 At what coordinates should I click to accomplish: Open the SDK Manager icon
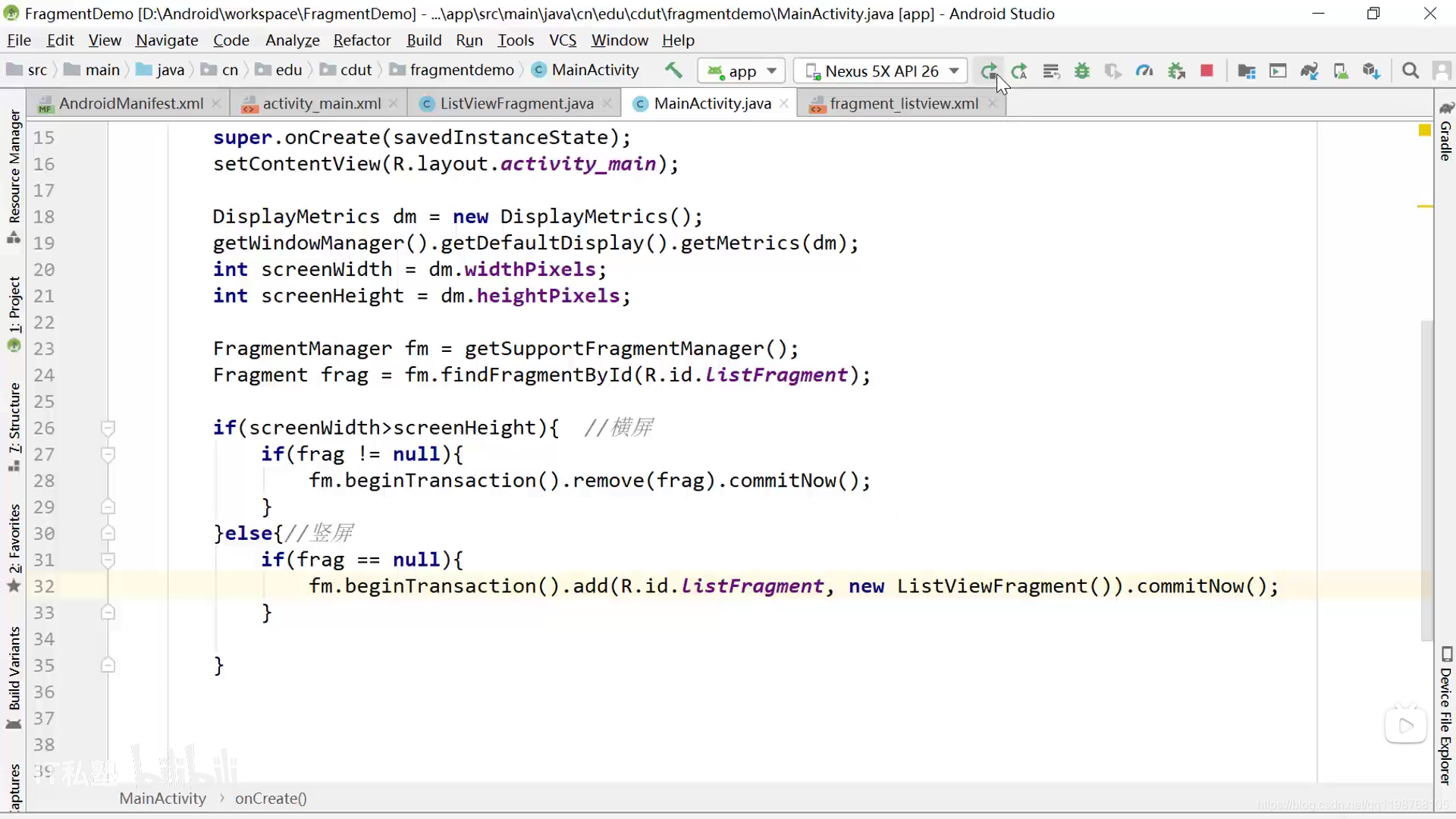(1372, 71)
